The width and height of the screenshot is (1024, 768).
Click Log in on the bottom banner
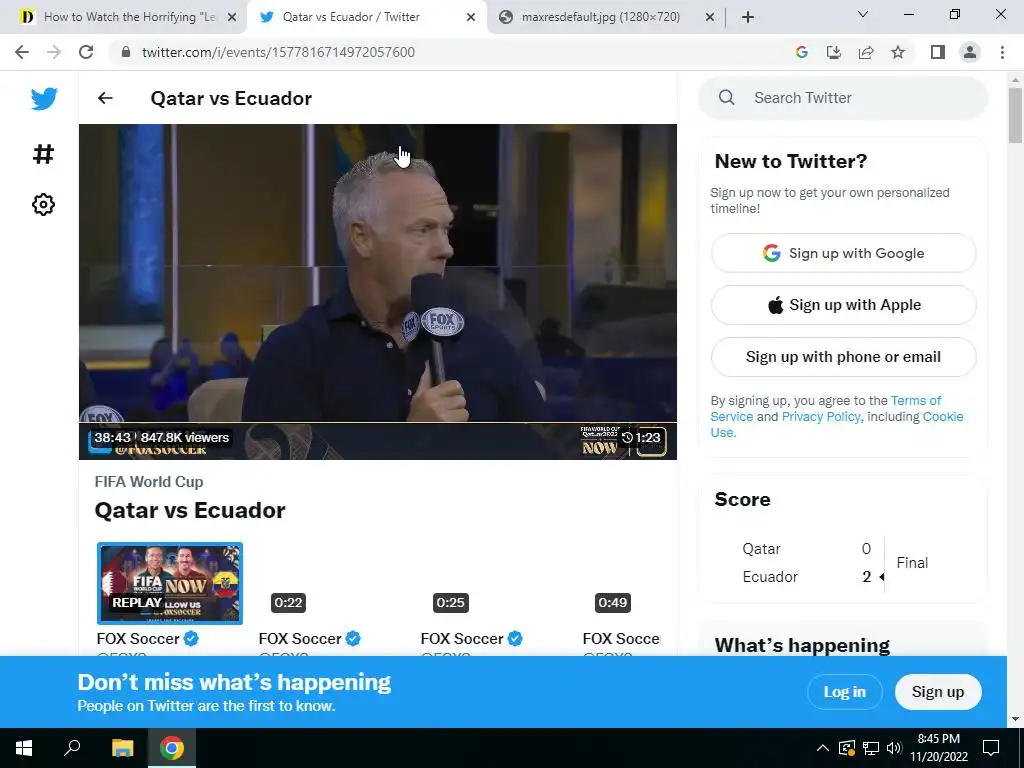coord(844,692)
